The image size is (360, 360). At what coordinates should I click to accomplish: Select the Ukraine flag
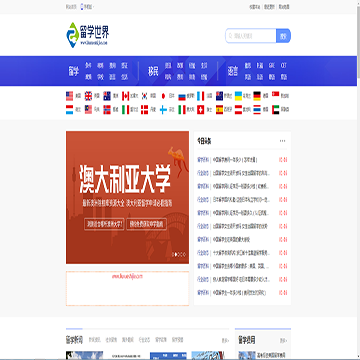(x=238, y=96)
